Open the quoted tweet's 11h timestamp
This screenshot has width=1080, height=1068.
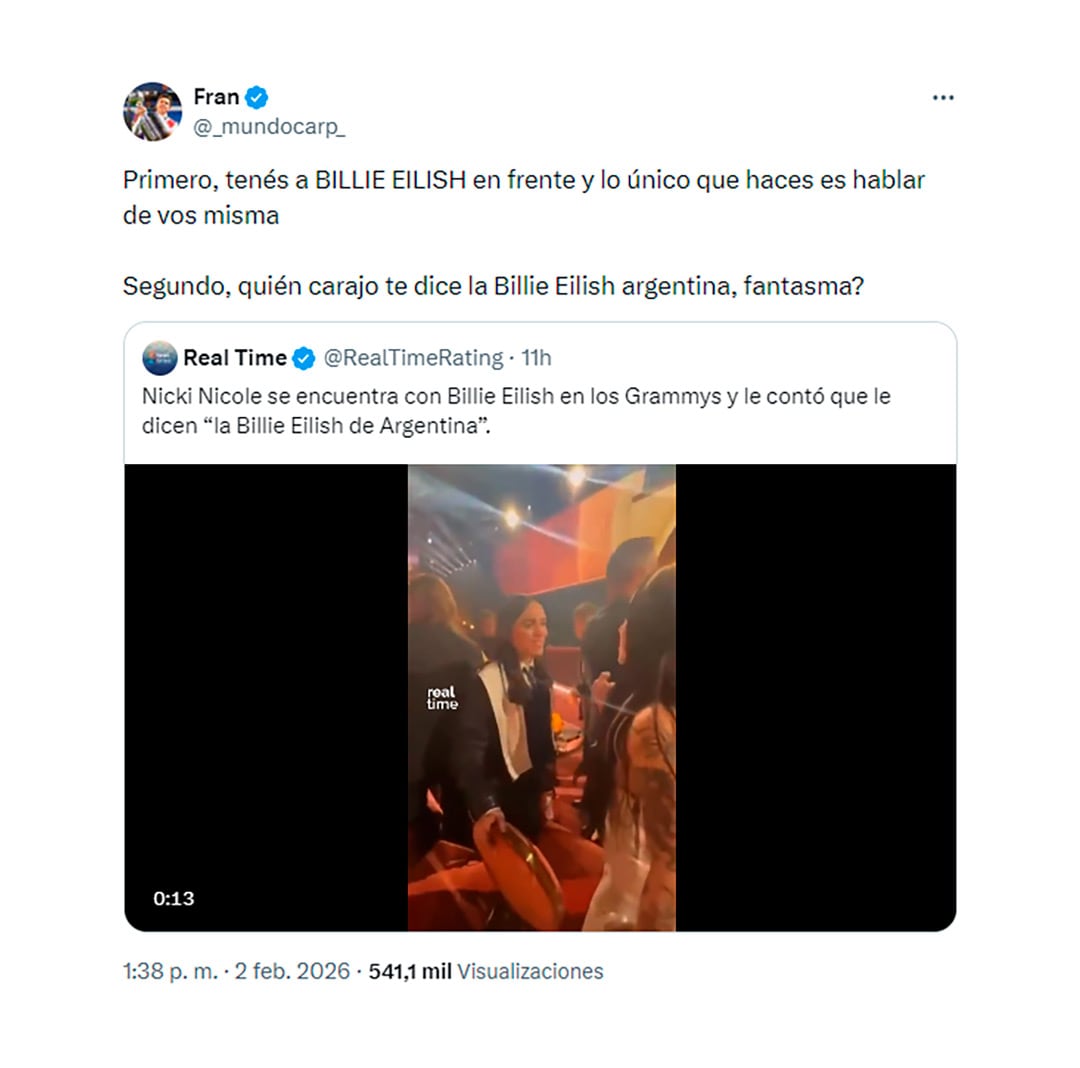(536, 358)
